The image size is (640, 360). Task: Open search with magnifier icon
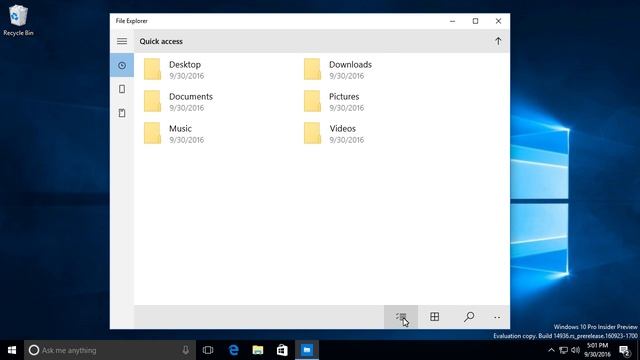469,317
